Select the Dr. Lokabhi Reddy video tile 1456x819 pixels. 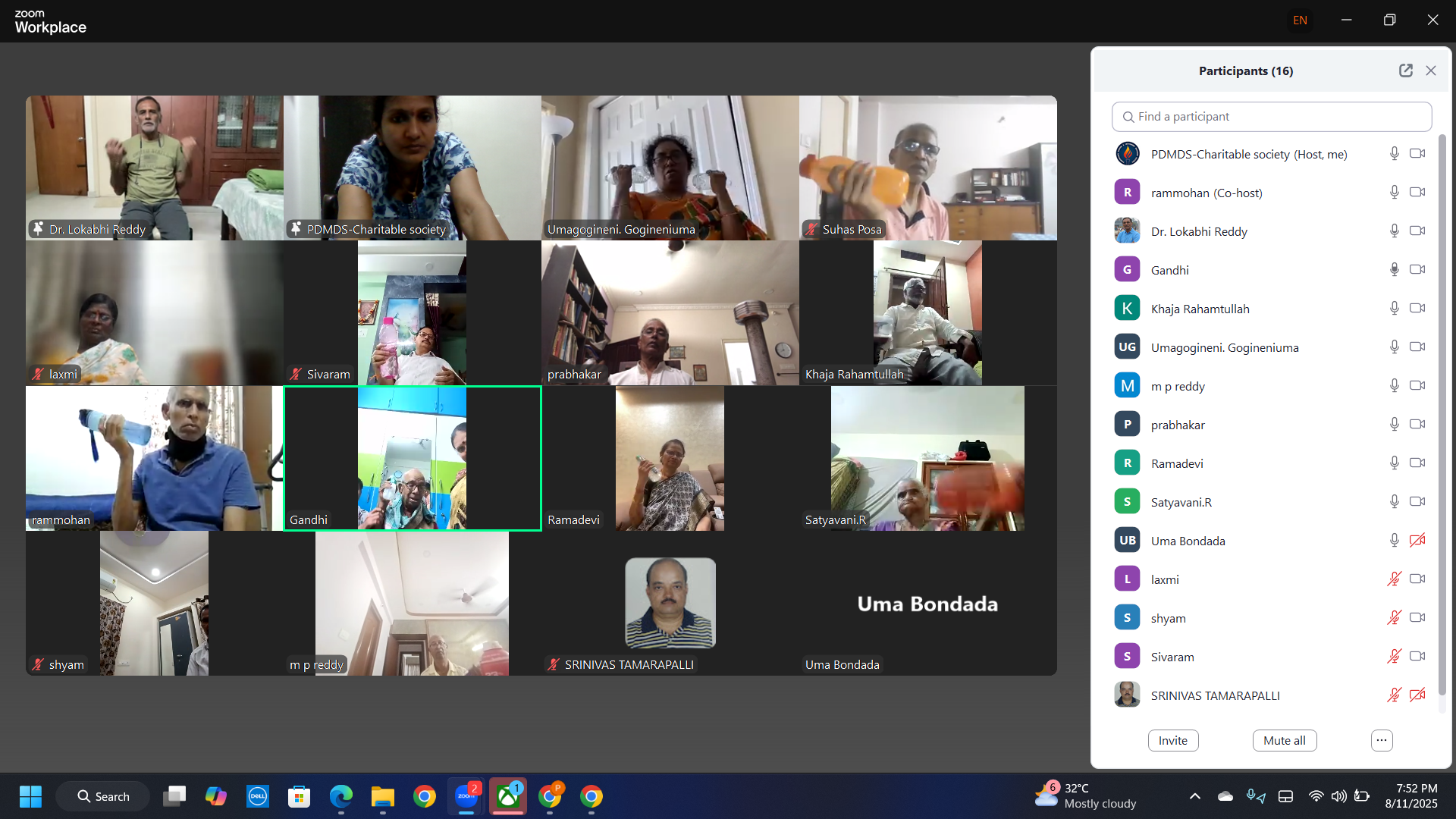pyautogui.click(x=155, y=168)
